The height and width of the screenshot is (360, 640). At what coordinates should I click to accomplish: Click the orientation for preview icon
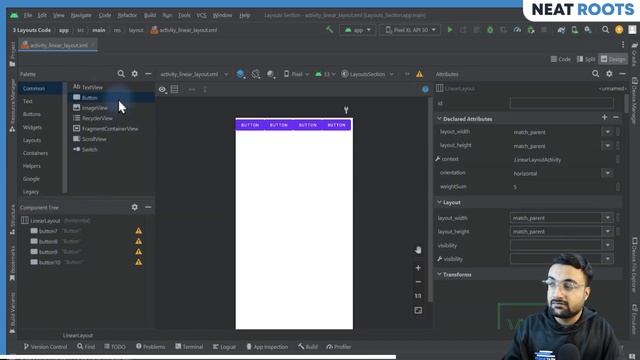tap(256, 74)
